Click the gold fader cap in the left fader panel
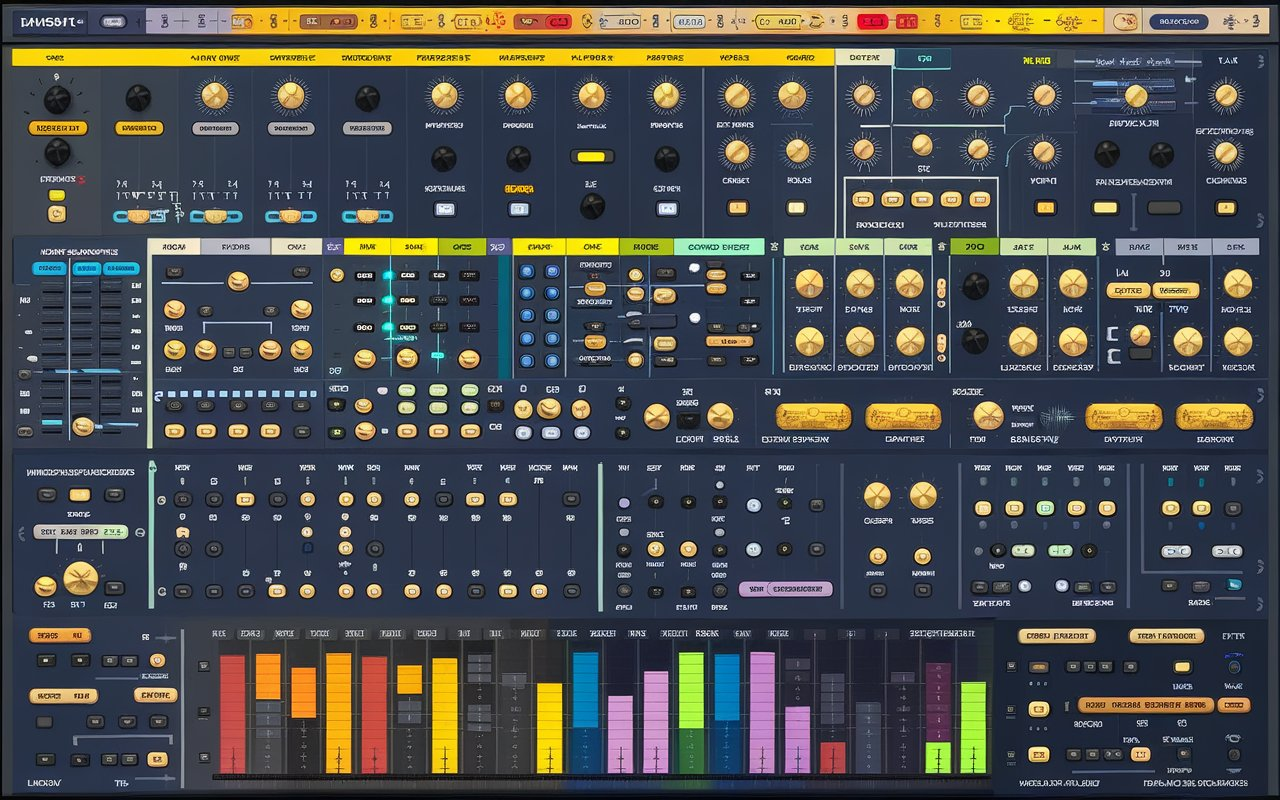This screenshot has height=800, width=1280. click(x=83, y=427)
